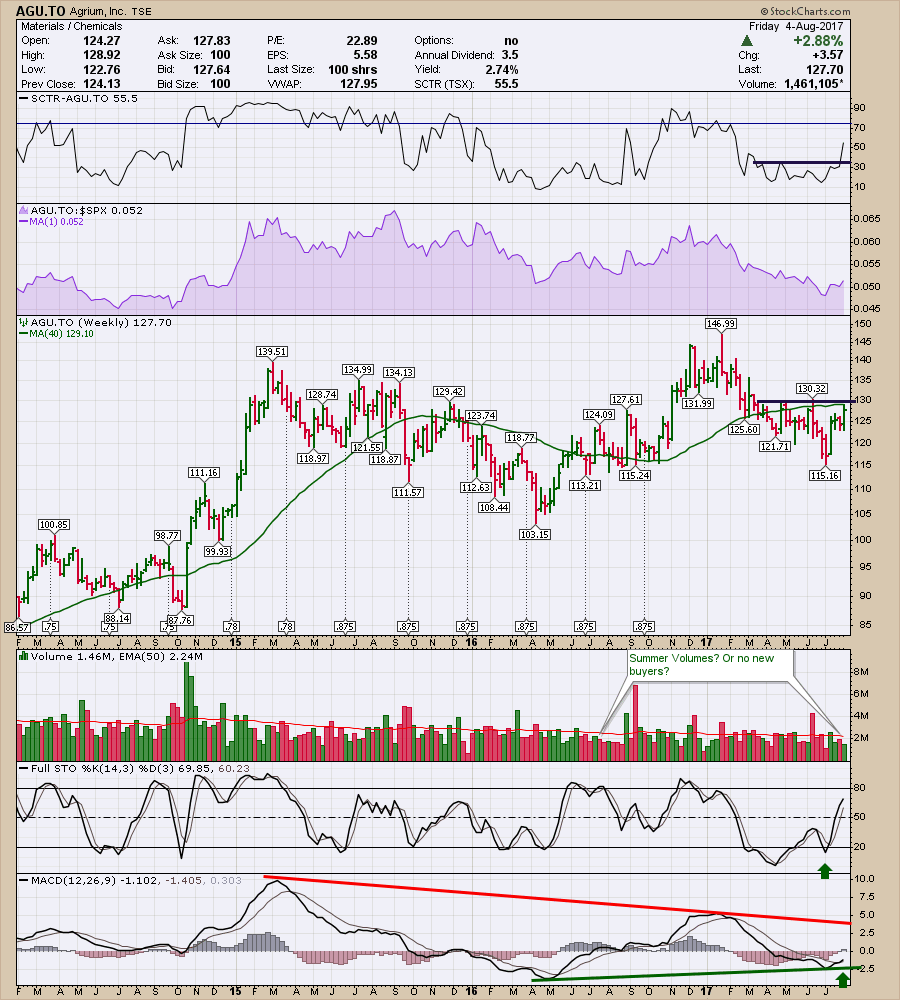Click the EPS value 5.58
This screenshot has width=900, height=1000.
pyautogui.click(x=365, y=55)
